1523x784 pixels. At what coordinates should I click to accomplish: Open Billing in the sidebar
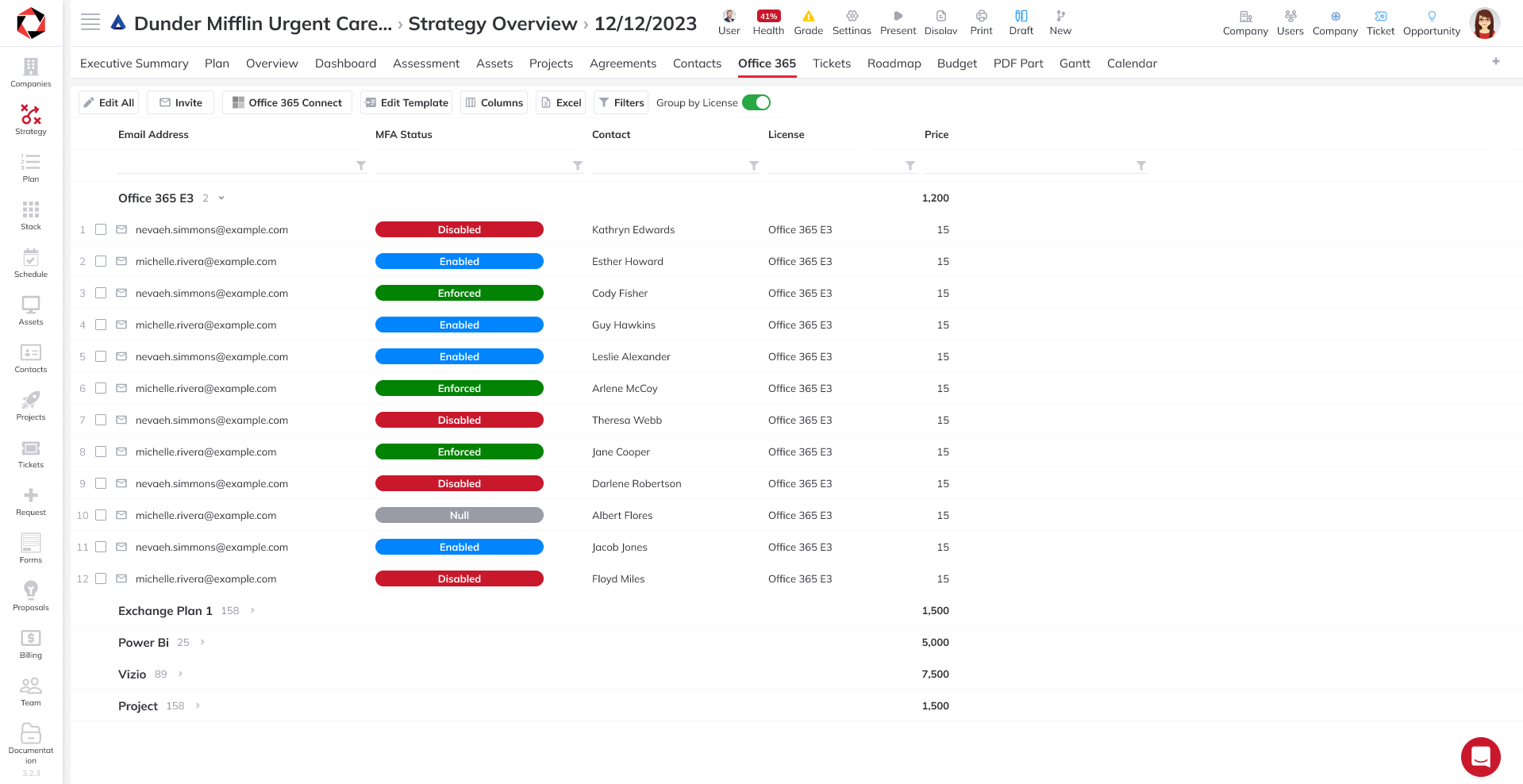(31, 644)
